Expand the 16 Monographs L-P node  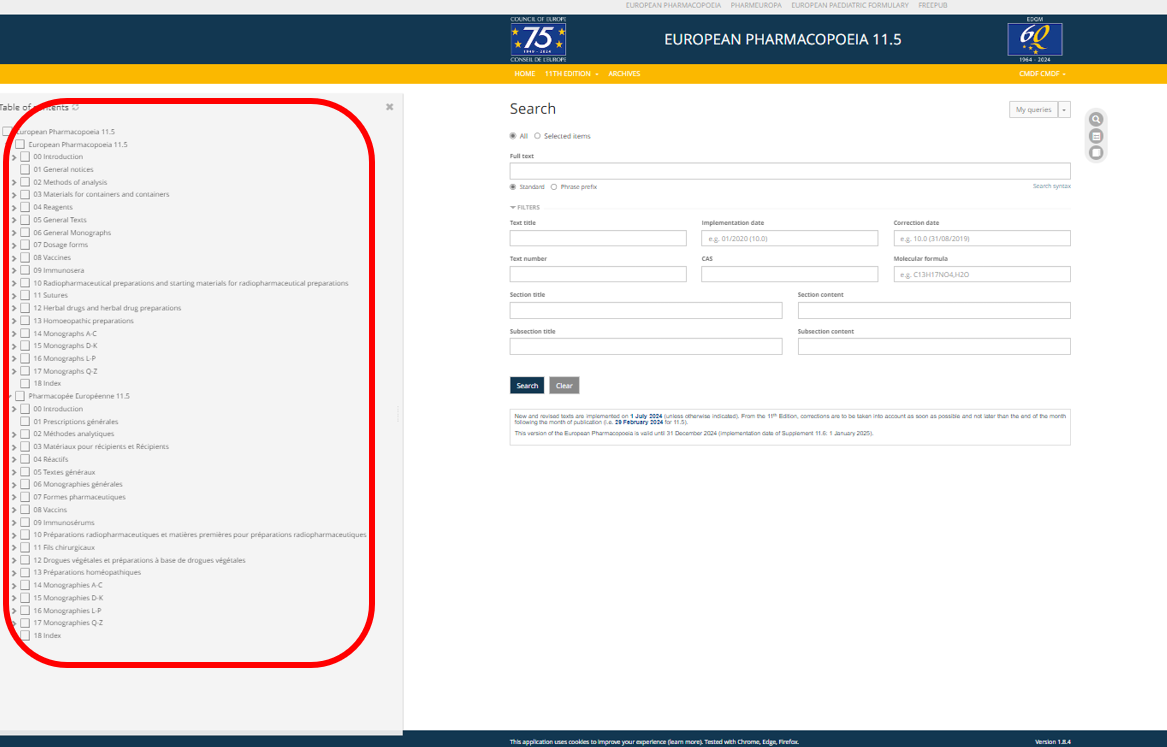14,359
